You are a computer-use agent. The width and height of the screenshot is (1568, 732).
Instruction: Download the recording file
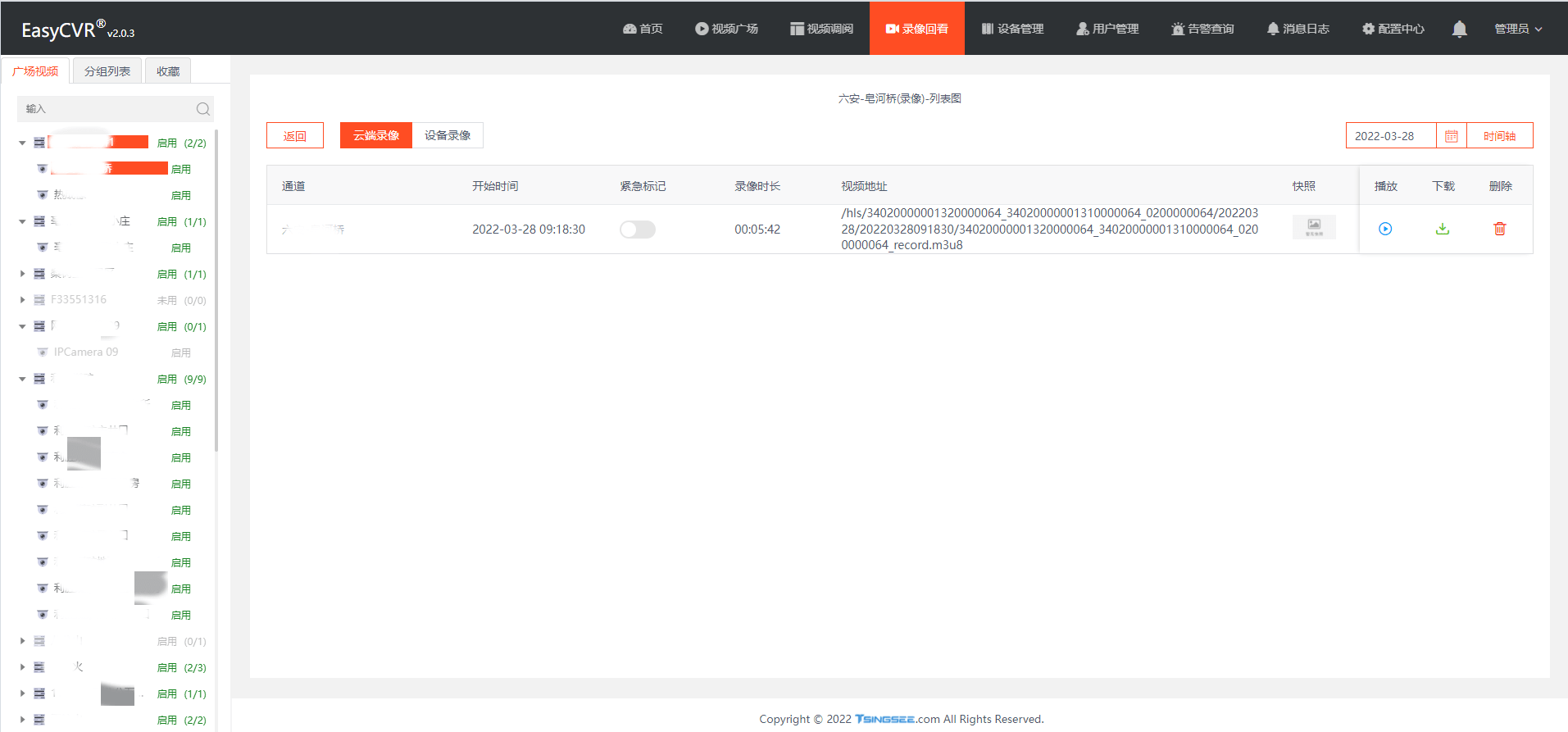tap(1442, 229)
